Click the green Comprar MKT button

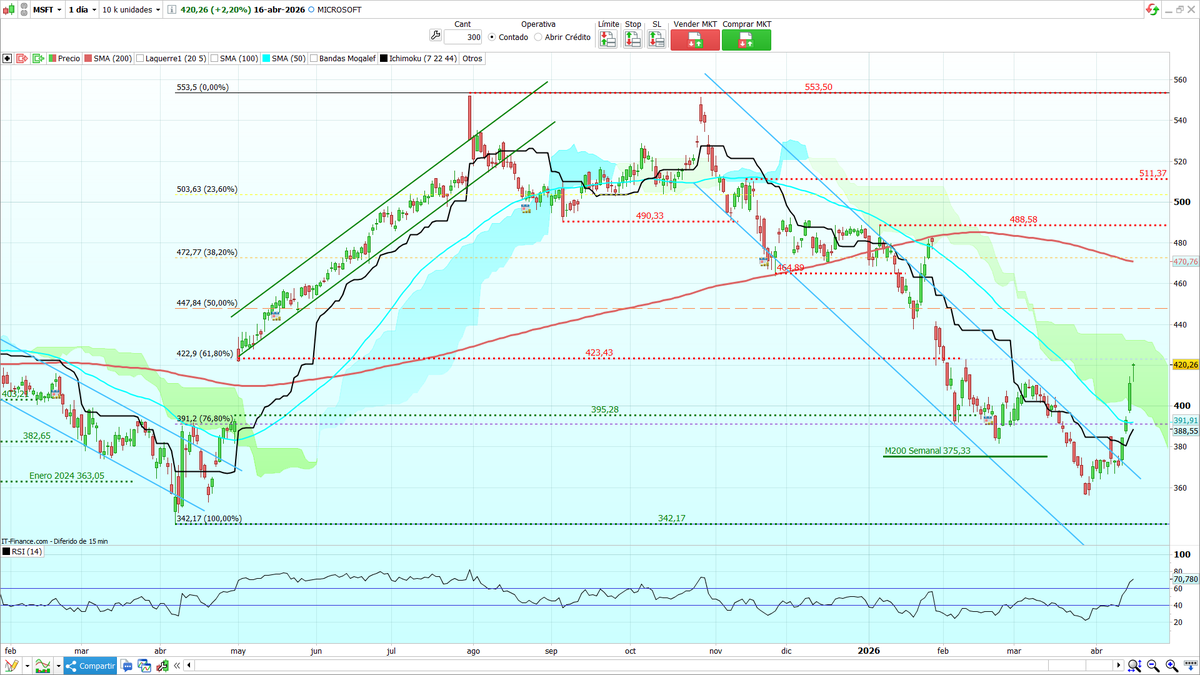[x=746, y=40]
